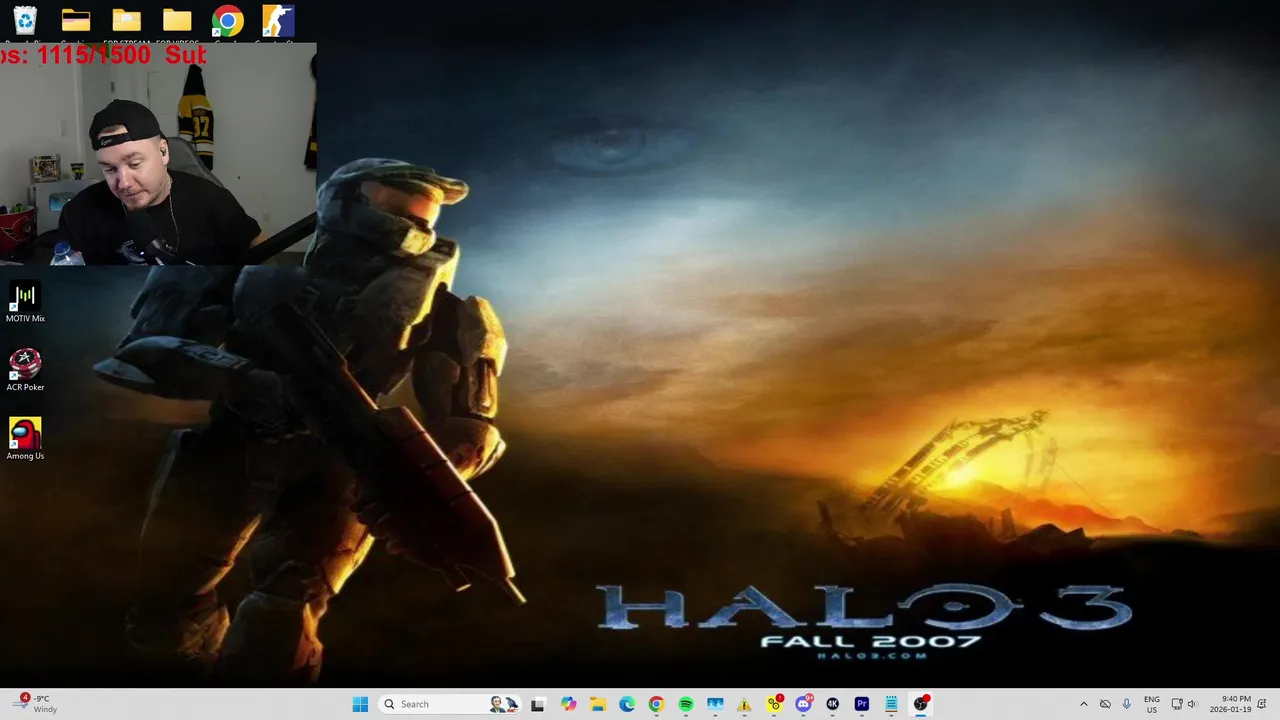
Task: Open the FOR VIDEOS desktop folder
Action: pyautogui.click(x=177, y=21)
